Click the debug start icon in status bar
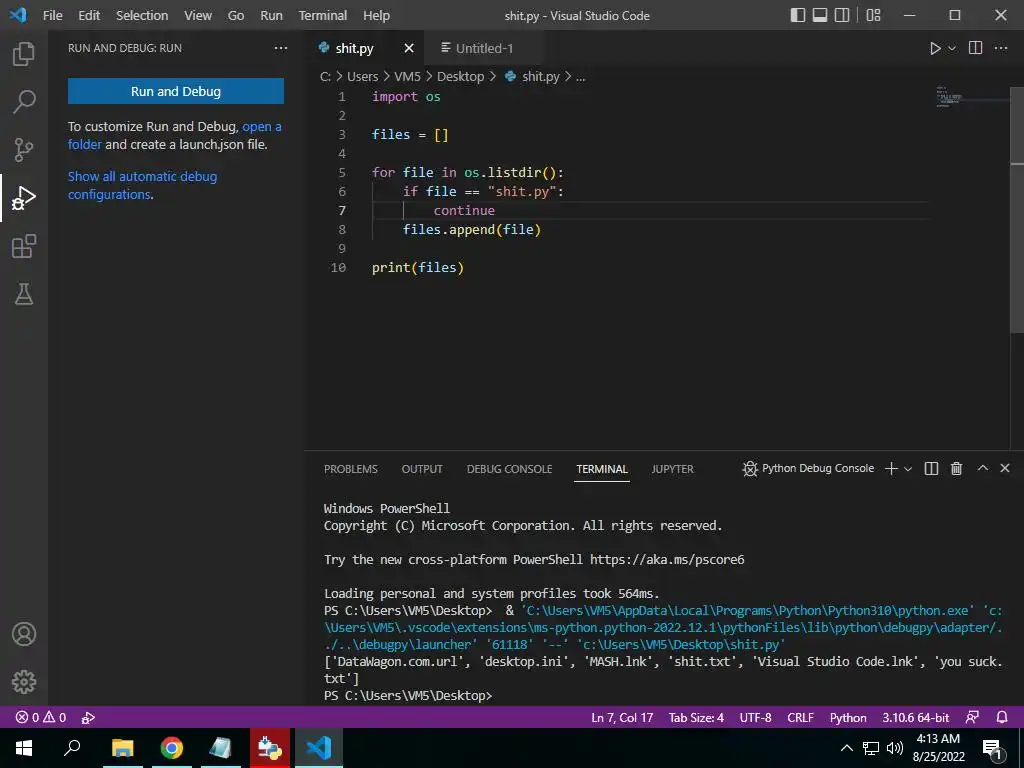 point(88,717)
